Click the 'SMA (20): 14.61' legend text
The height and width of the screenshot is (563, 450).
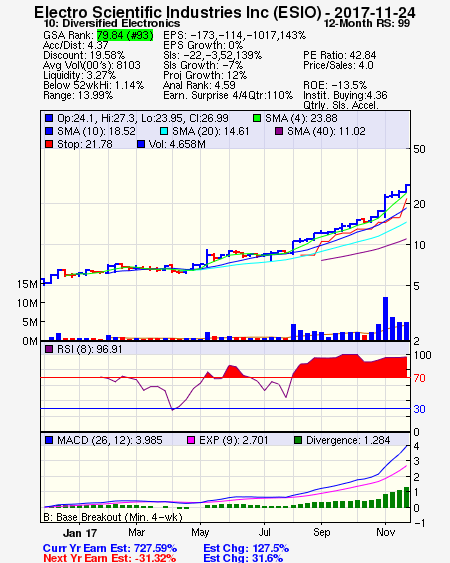coord(211,131)
